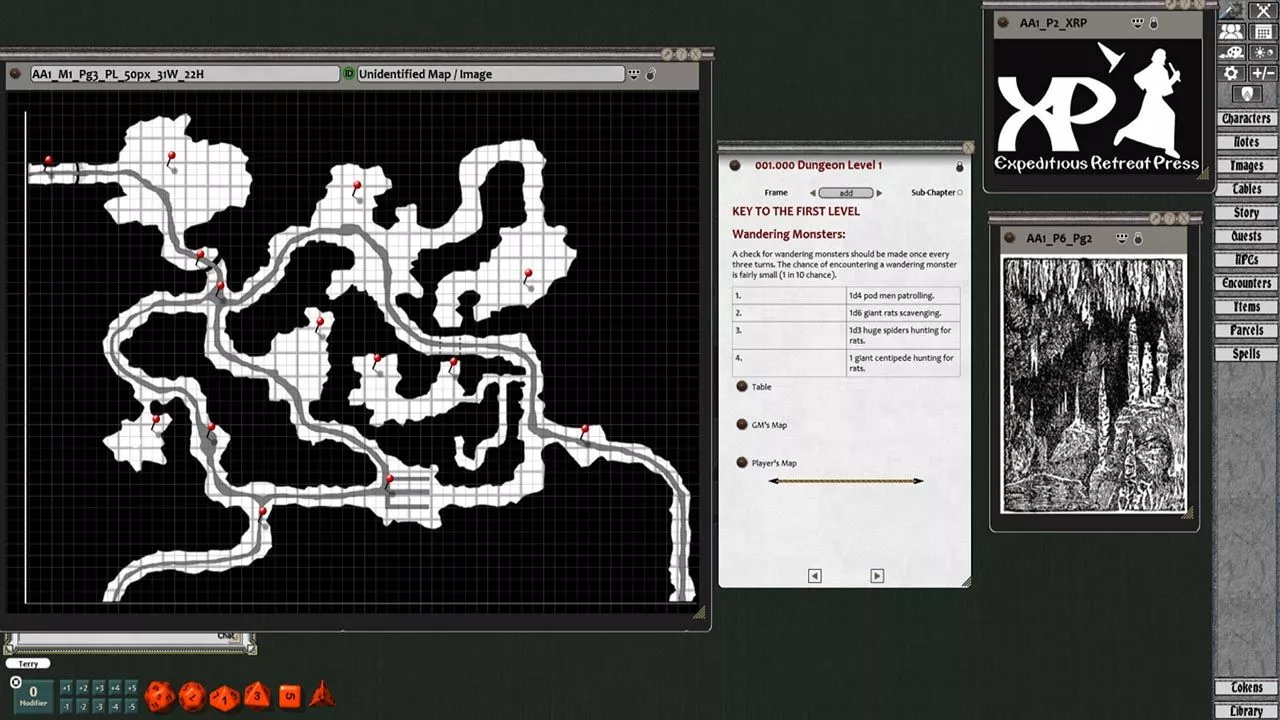Open the Images sidebar tab
Viewport: 1280px width, 720px height.
pos(1246,166)
